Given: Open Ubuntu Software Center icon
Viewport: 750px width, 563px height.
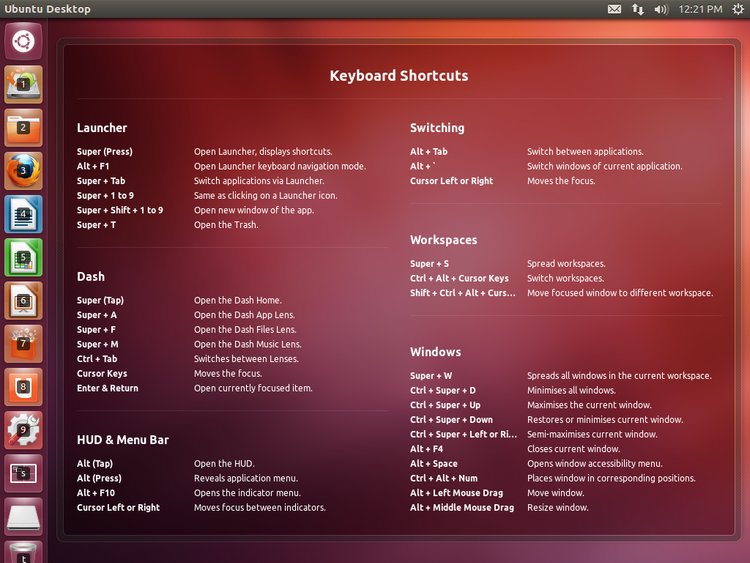Looking at the screenshot, I should point(23,343).
